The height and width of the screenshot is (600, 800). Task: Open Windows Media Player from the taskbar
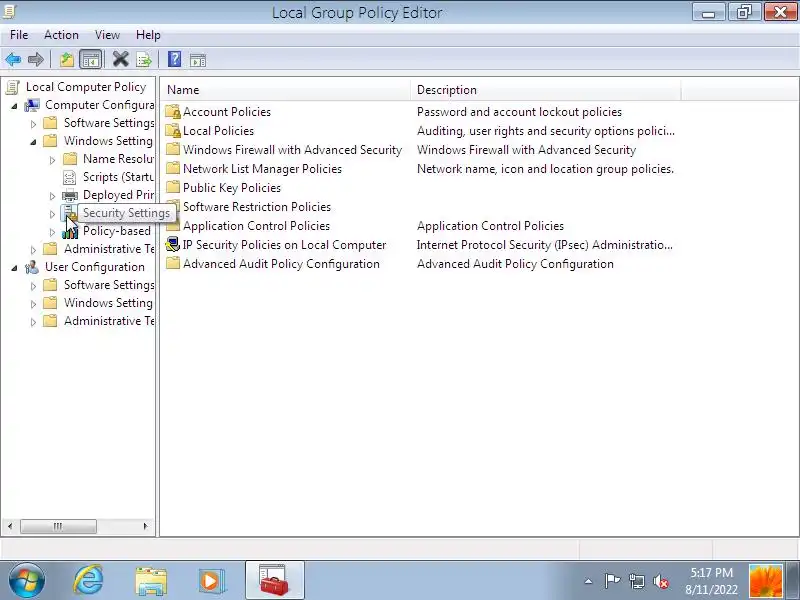(x=212, y=581)
